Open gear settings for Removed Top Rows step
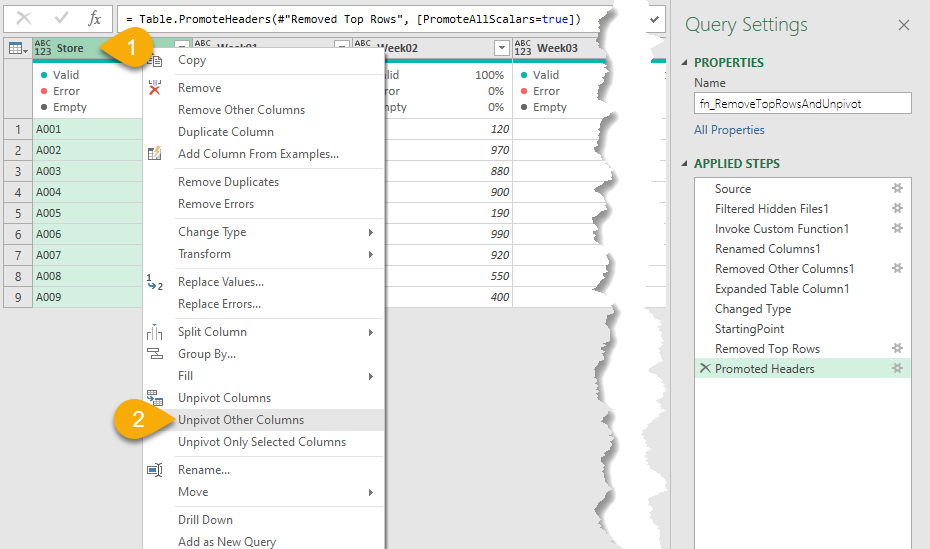Viewport: 930px width, 549px height. pos(897,348)
